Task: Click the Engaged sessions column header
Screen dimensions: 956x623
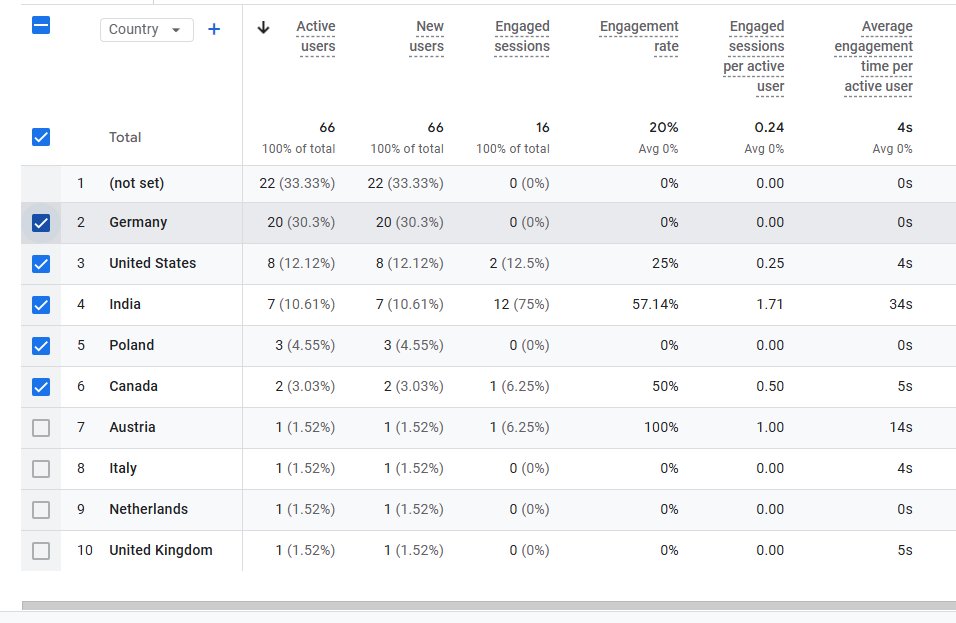Action: pos(522,37)
